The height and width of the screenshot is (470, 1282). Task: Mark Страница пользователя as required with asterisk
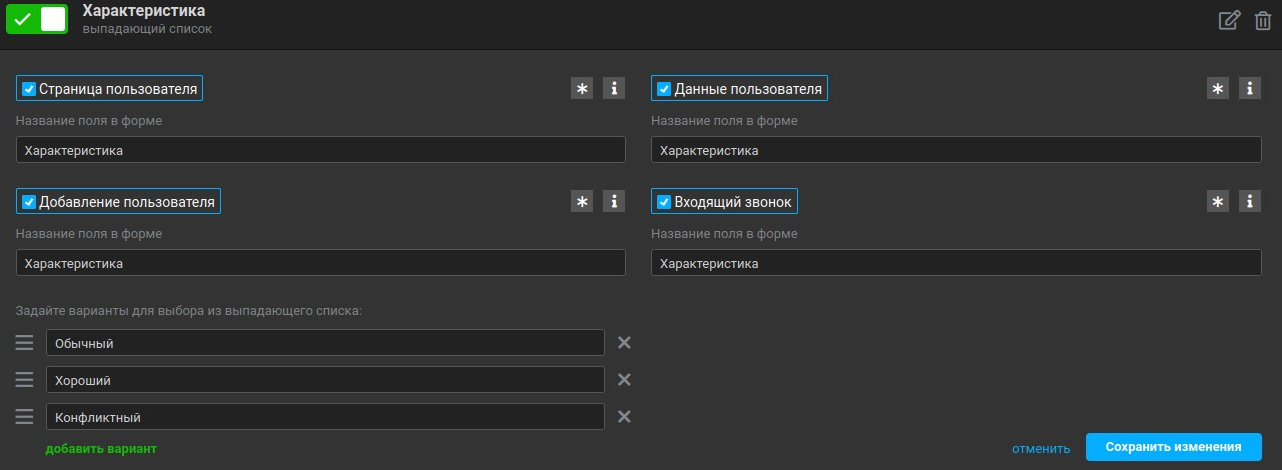[581, 89]
